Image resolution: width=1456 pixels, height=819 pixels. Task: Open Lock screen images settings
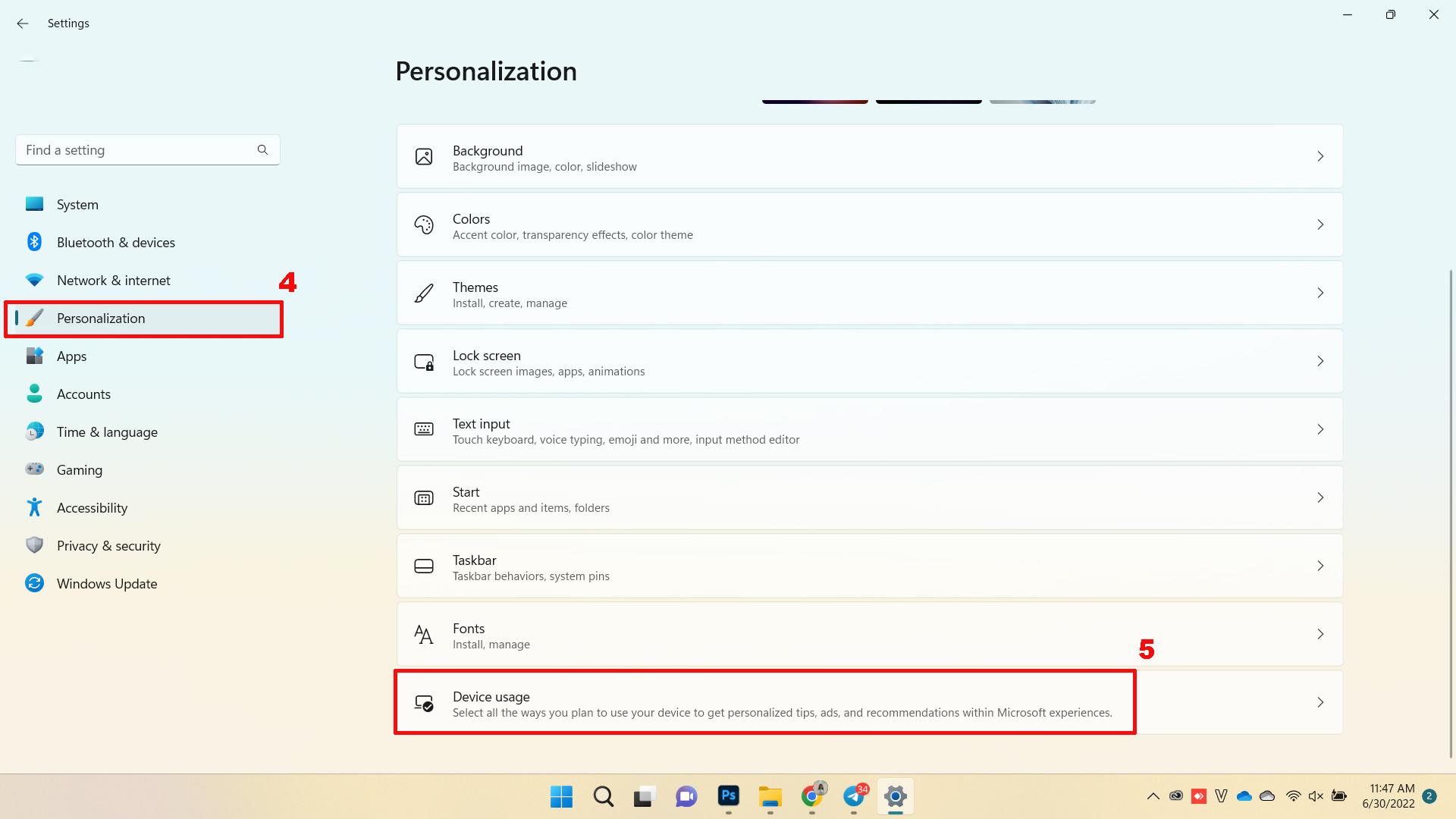point(870,362)
